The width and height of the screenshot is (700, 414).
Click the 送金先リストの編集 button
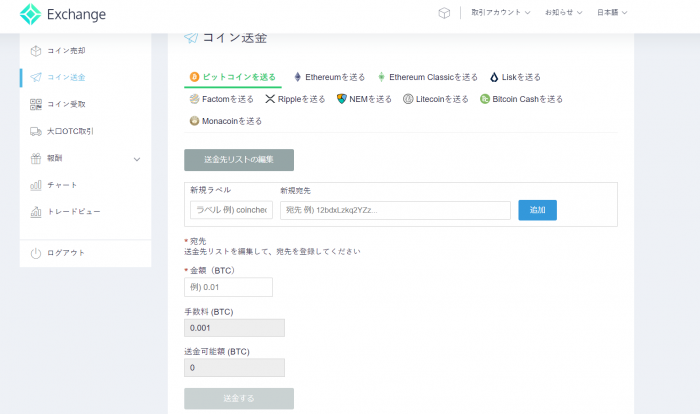[239, 160]
